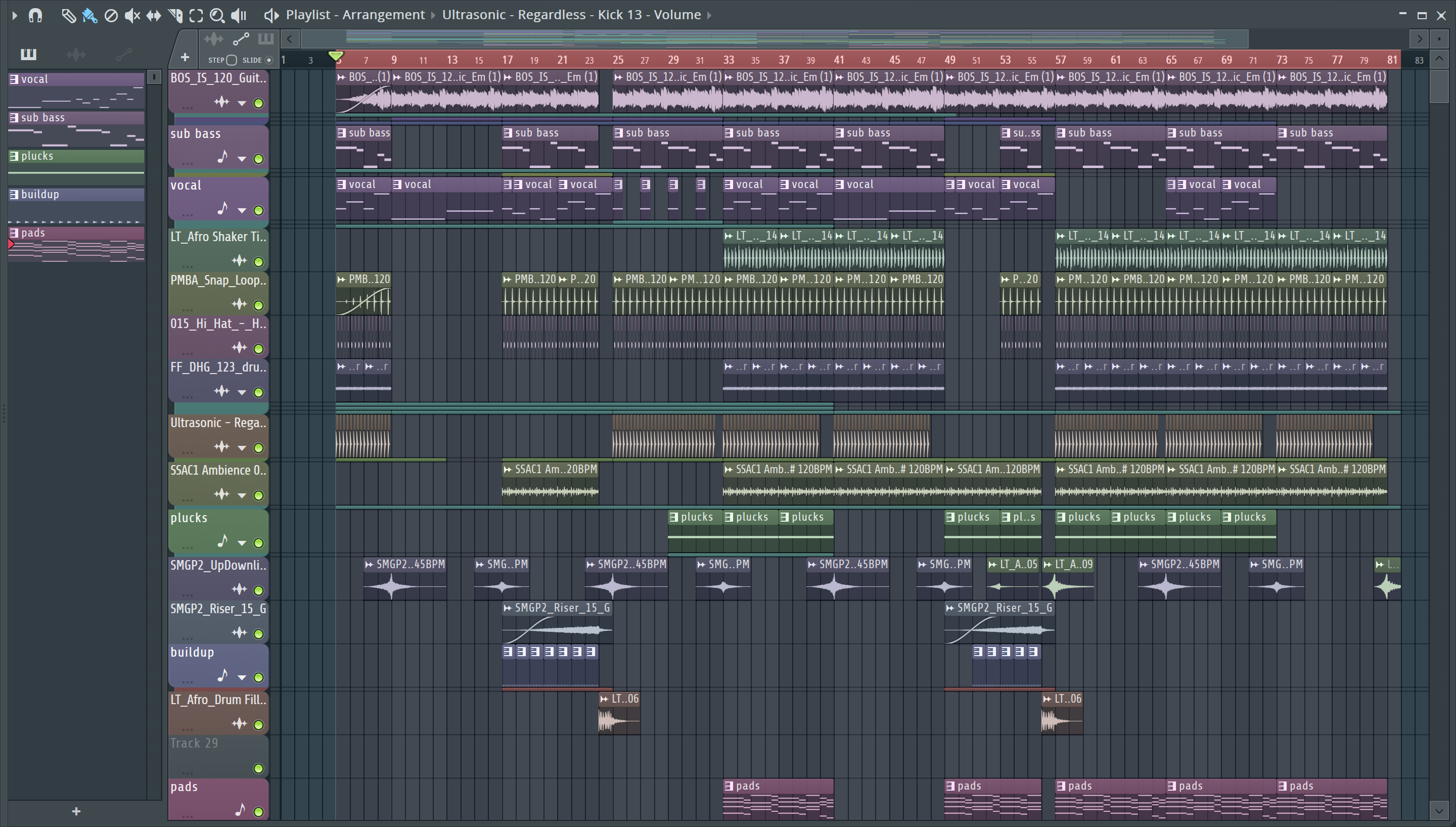Click the note icon on vocal track
This screenshot has width=1456, height=827.
click(x=222, y=208)
